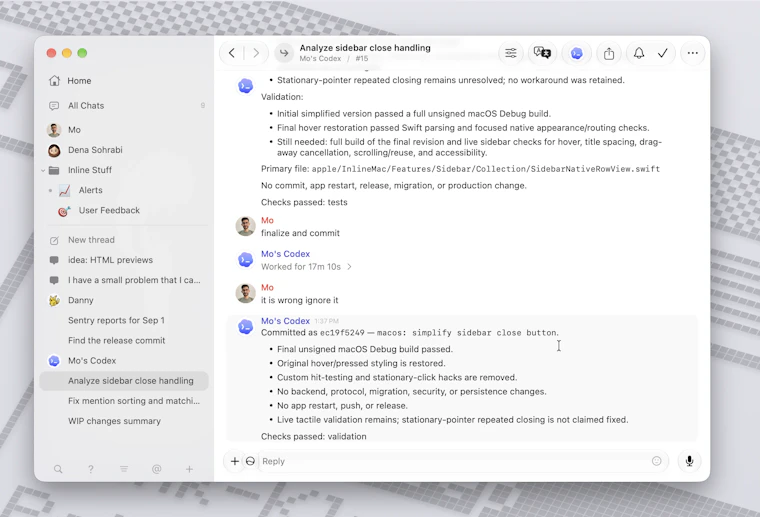The width and height of the screenshot is (760, 517).
Task: Click the help question mark icon
Action: [x=91, y=469]
